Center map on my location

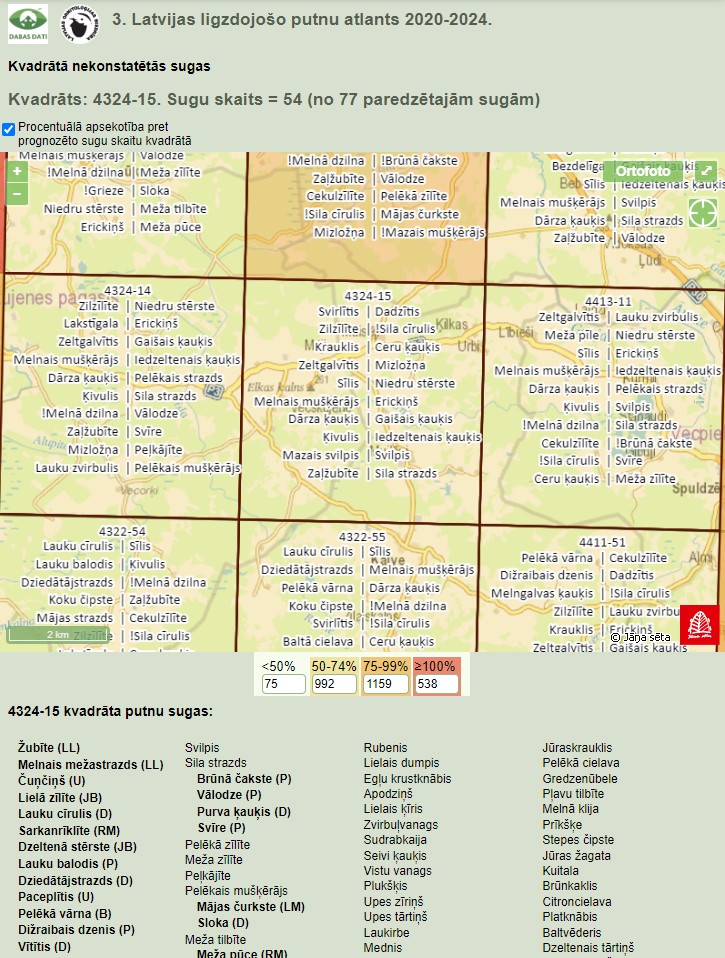(x=702, y=212)
